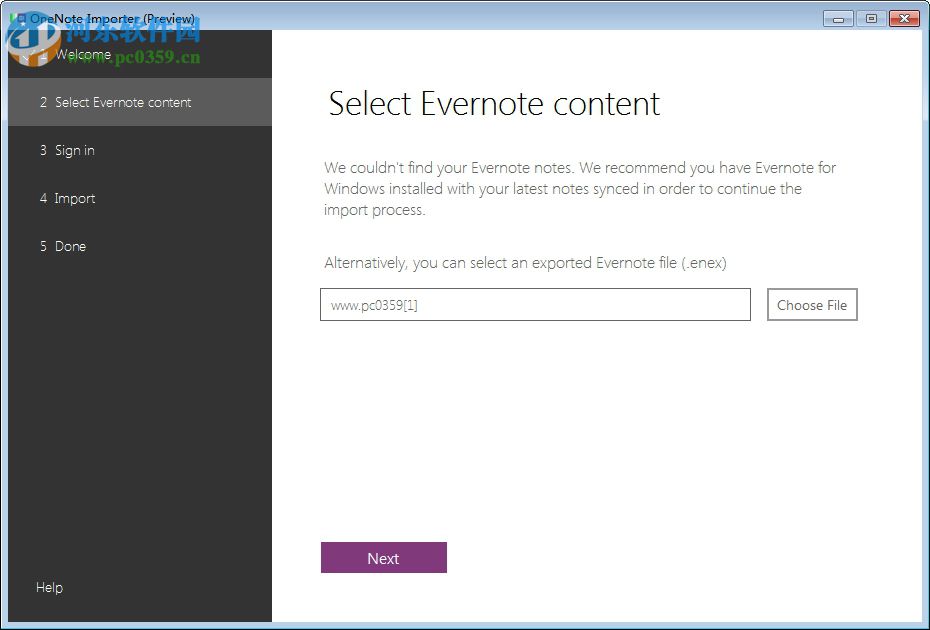The width and height of the screenshot is (930, 630).
Task: Open the Import step
Action: (x=70, y=198)
